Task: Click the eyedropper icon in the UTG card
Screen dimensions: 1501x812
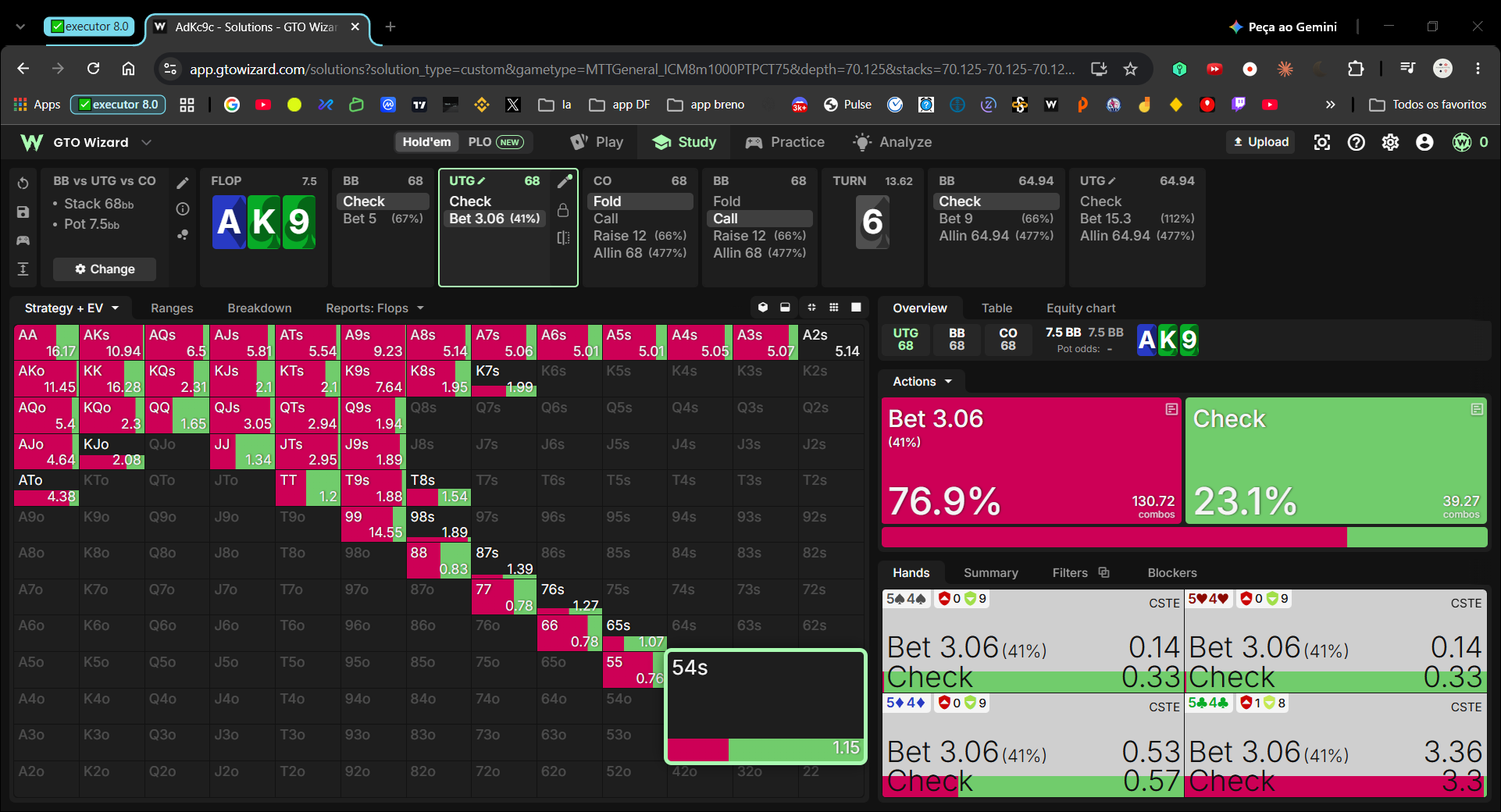Action: pyautogui.click(x=565, y=181)
